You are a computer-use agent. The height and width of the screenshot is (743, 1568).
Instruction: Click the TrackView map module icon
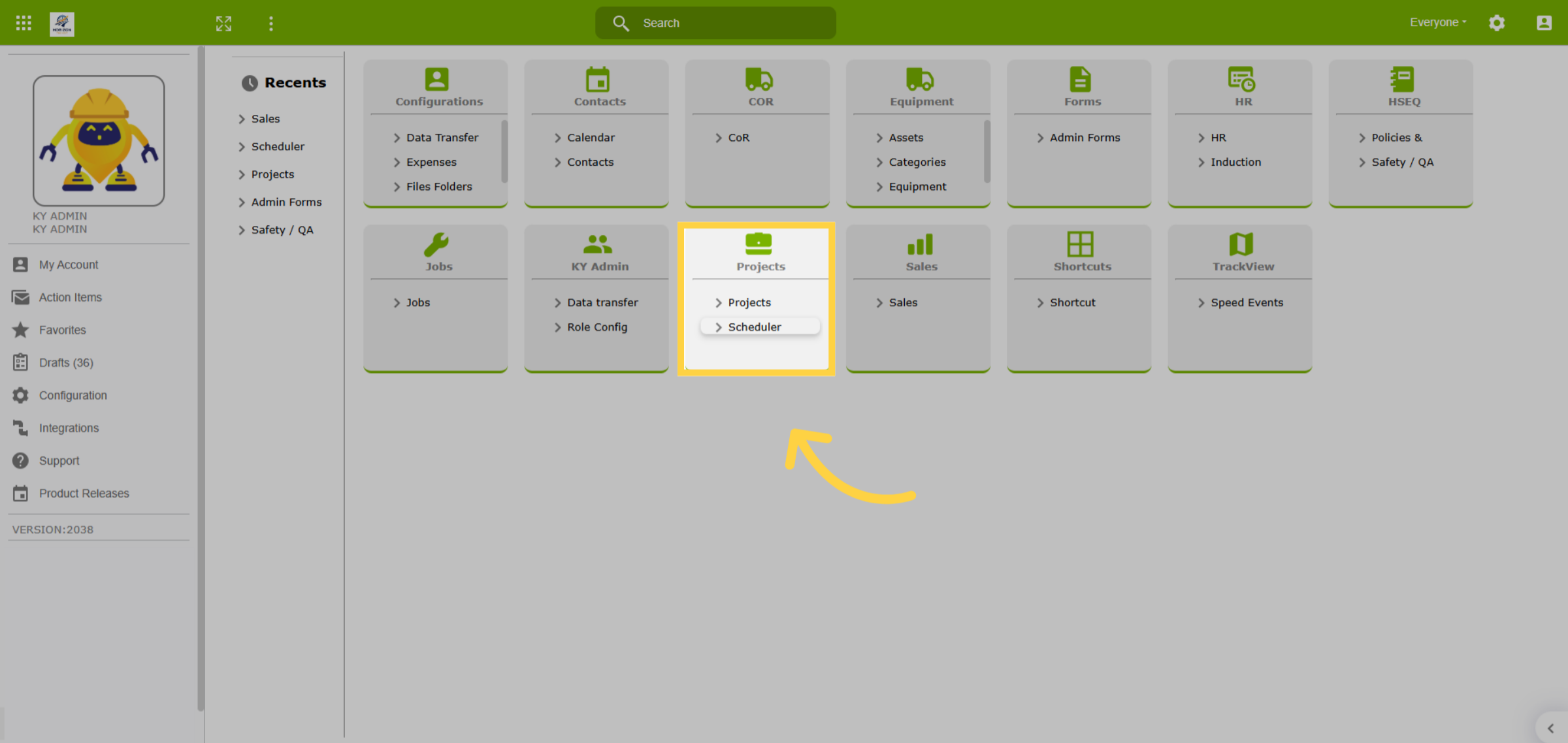(1241, 244)
